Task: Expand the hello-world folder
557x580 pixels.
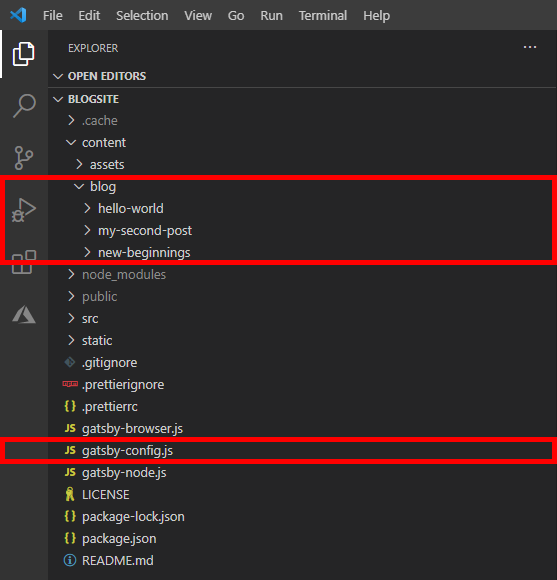Action: (87, 208)
